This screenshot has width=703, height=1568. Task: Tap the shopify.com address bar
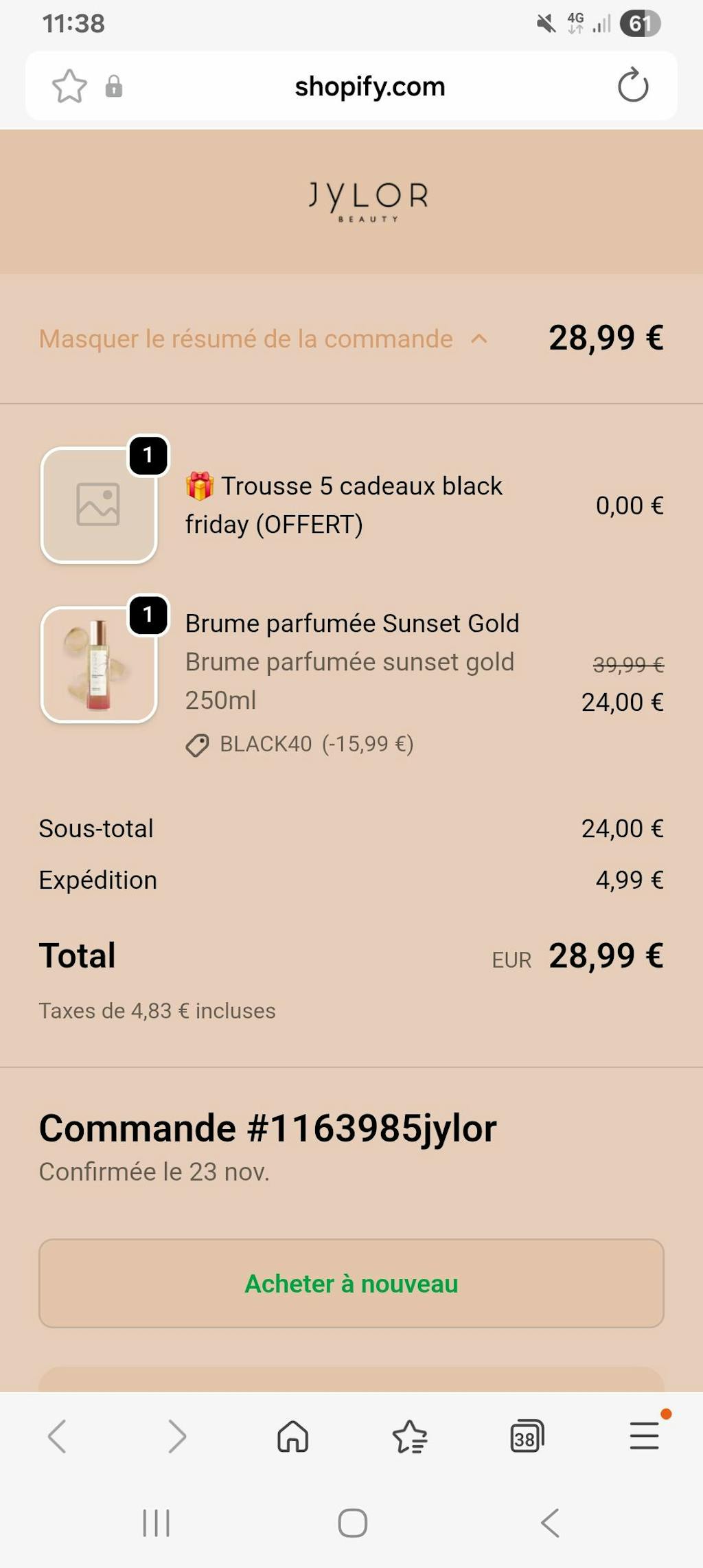click(x=369, y=87)
